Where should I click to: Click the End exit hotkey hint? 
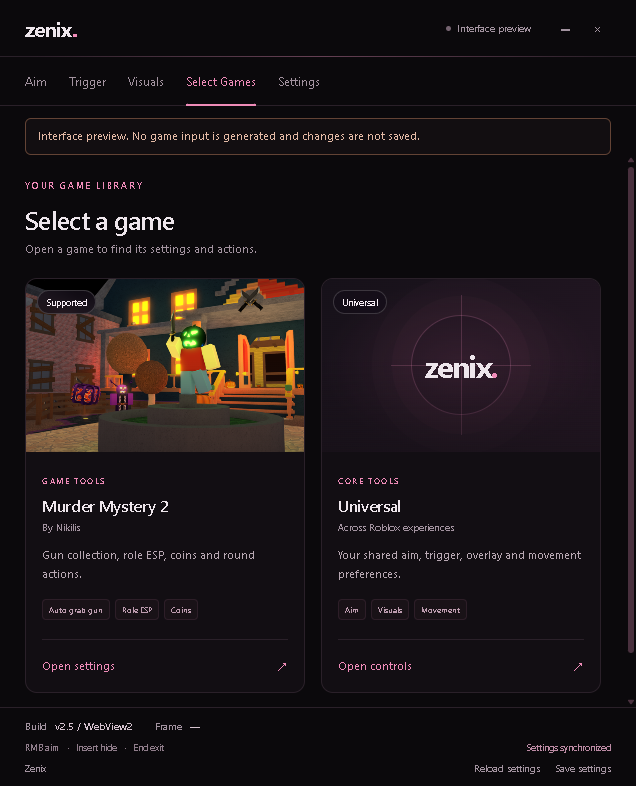(149, 748)
